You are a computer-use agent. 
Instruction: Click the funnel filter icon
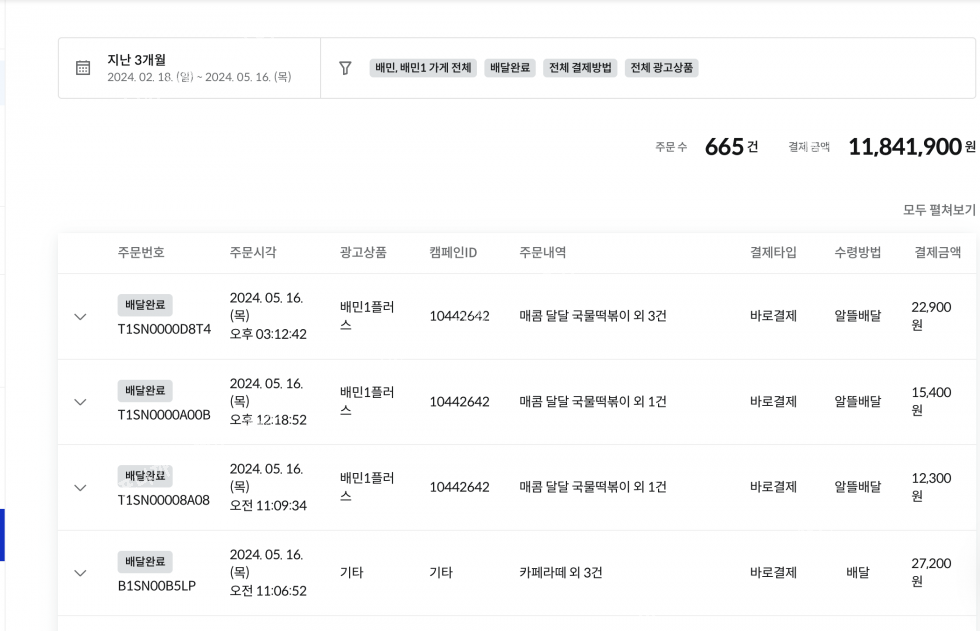(345, 68)
